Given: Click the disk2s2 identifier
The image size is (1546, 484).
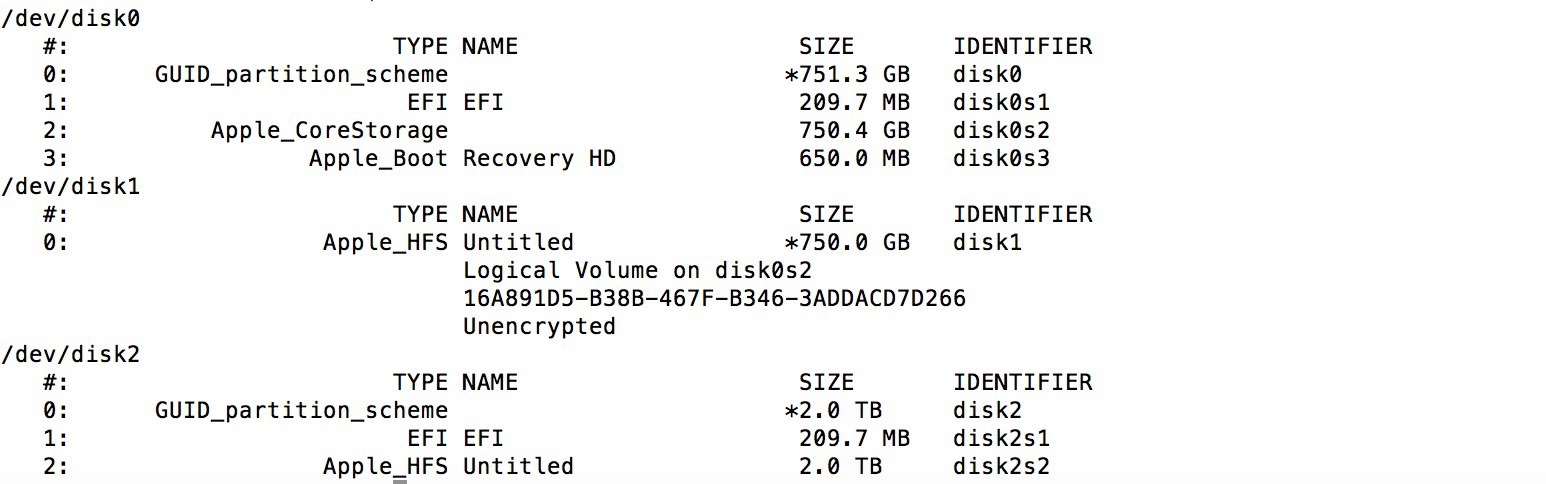Looking at the screenshot, I should coord(1001,466).
